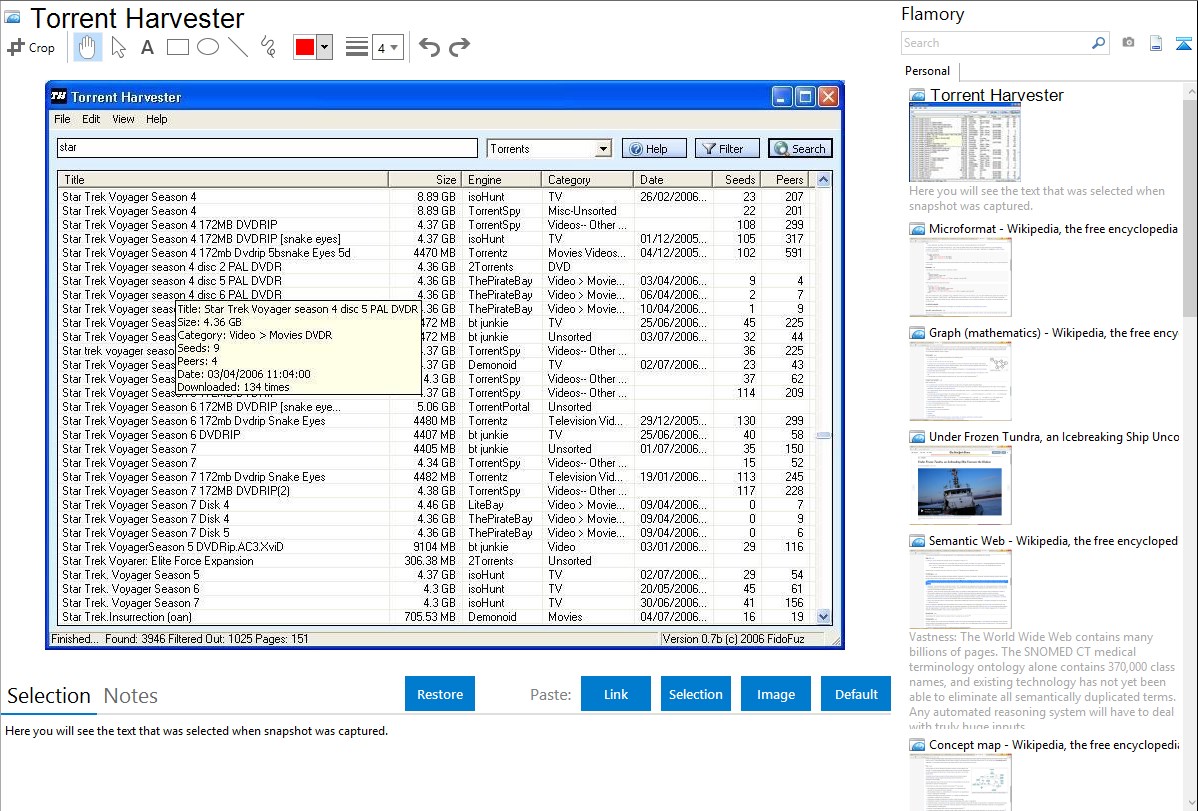Click the results list scroll-up arrow

pos(823,180)
